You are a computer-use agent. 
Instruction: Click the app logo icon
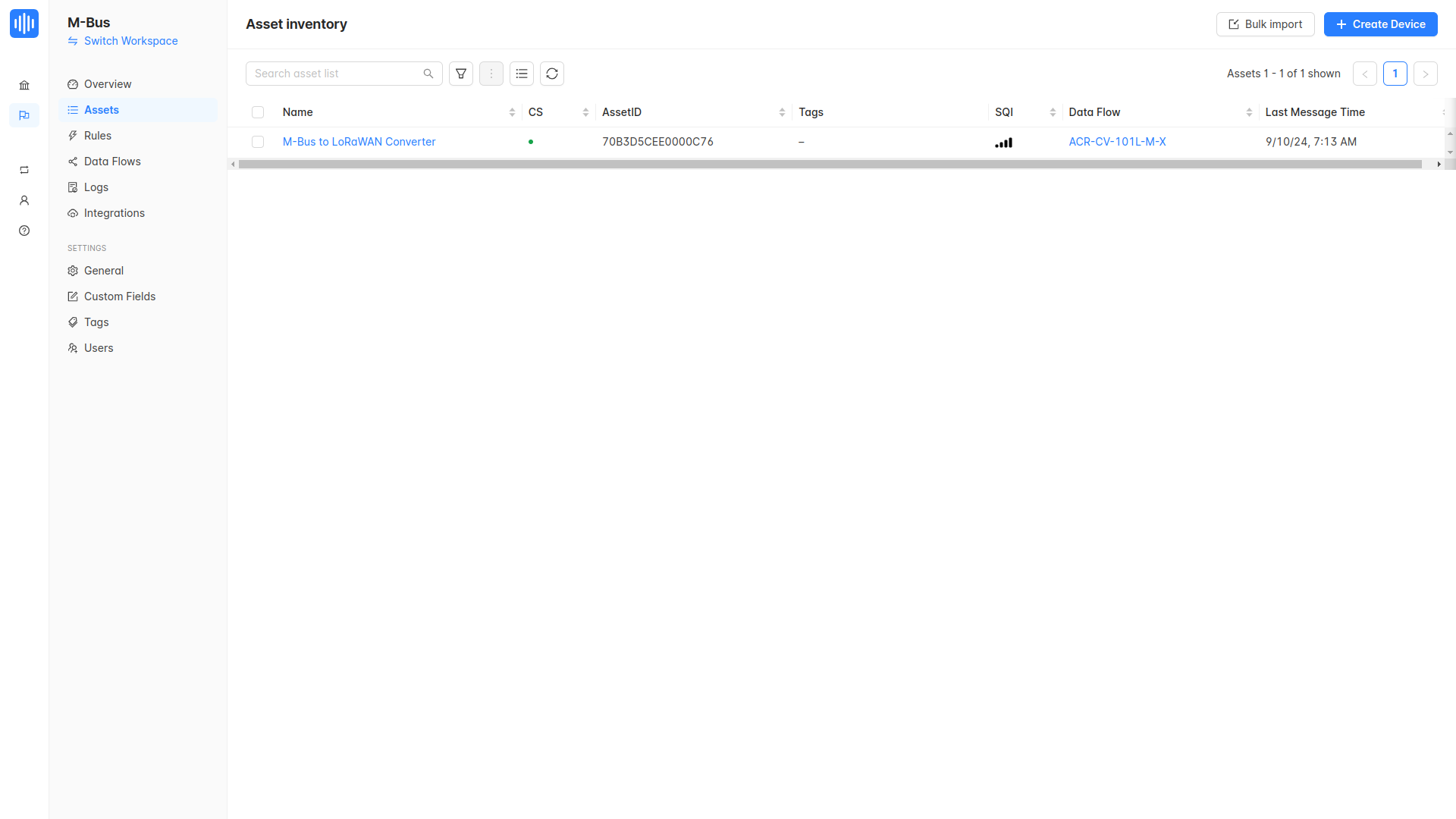tap(24, 24)
